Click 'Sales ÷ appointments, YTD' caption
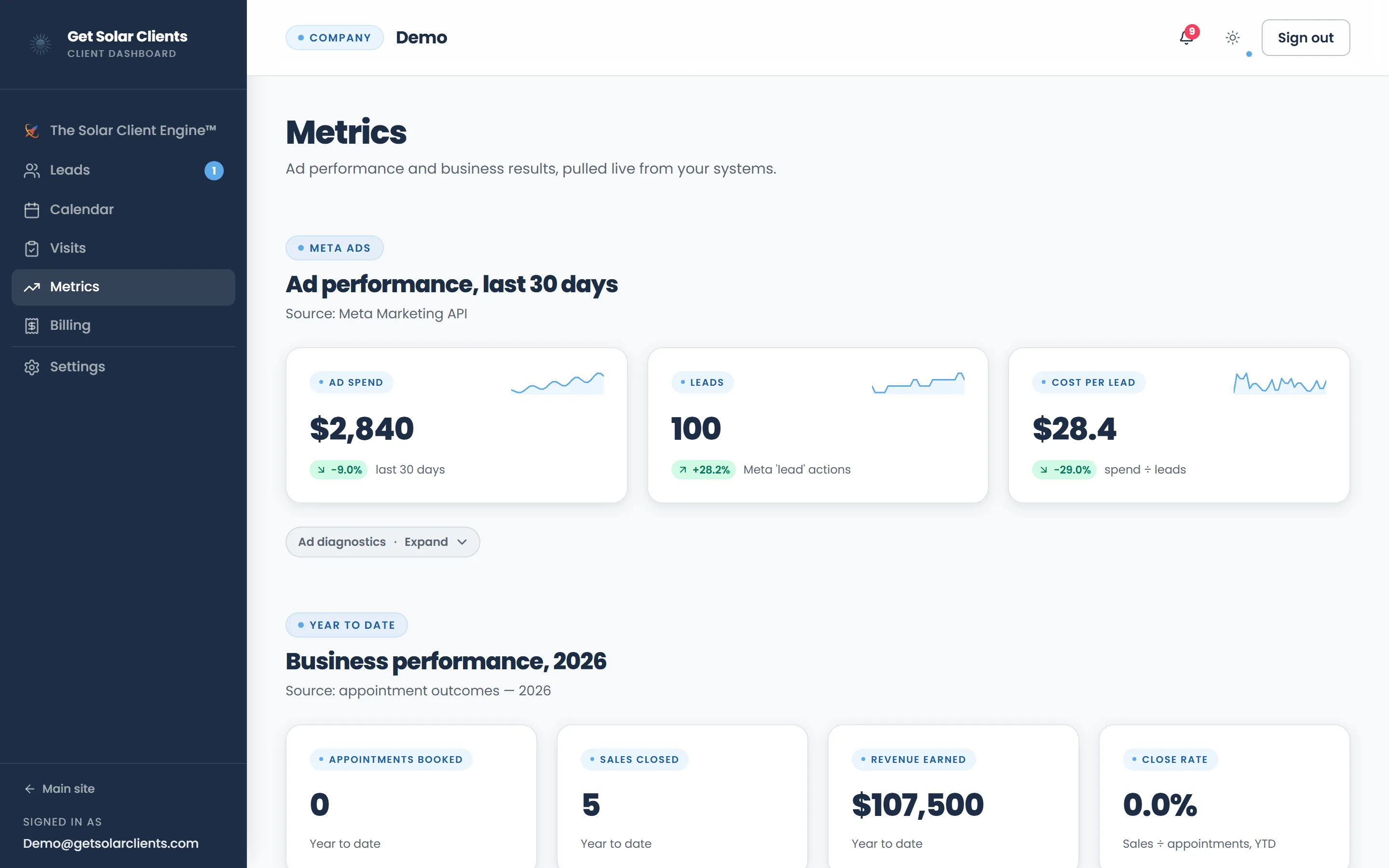The image size is (1389, 868). pyautogui.click(x=1199, y=844)
